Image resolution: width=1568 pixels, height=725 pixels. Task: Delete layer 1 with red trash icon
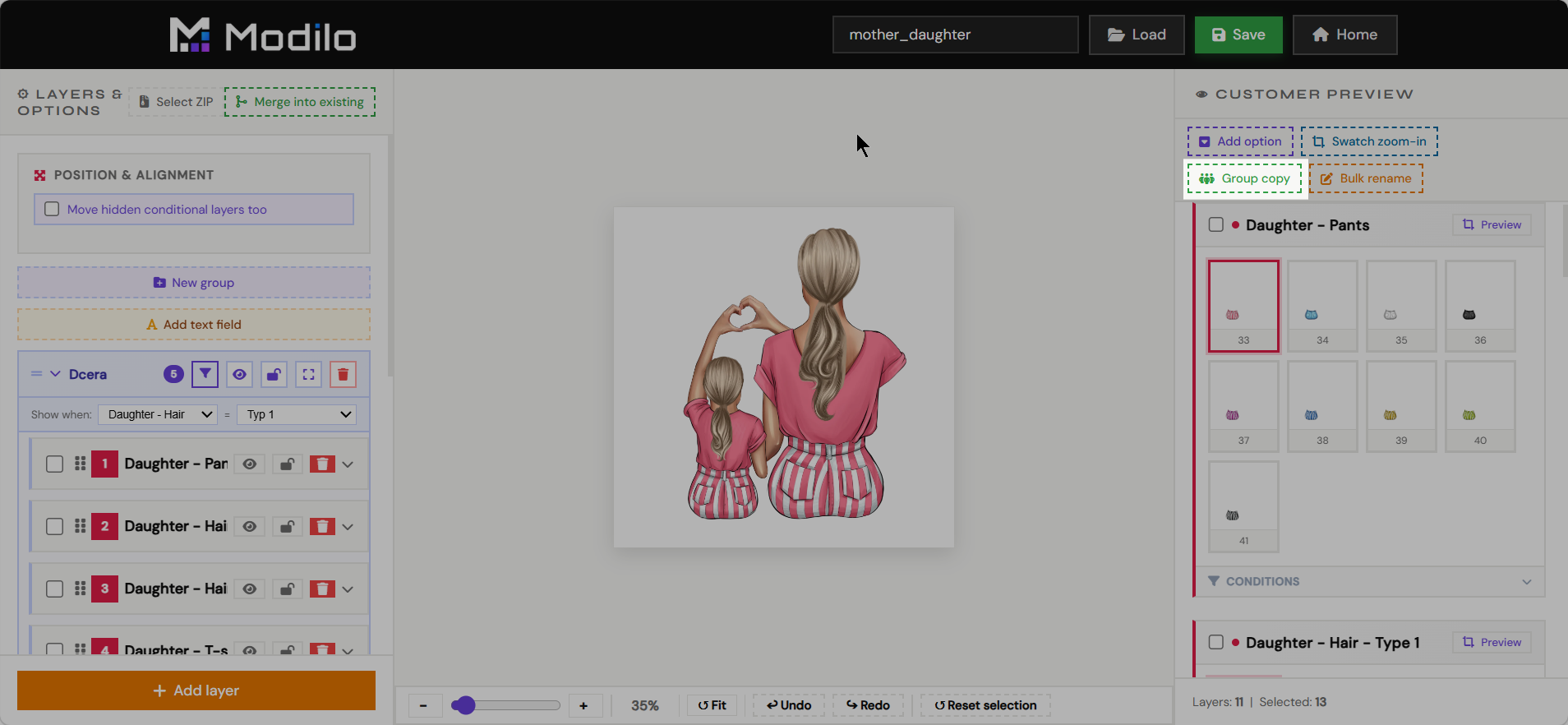(322, 464)
